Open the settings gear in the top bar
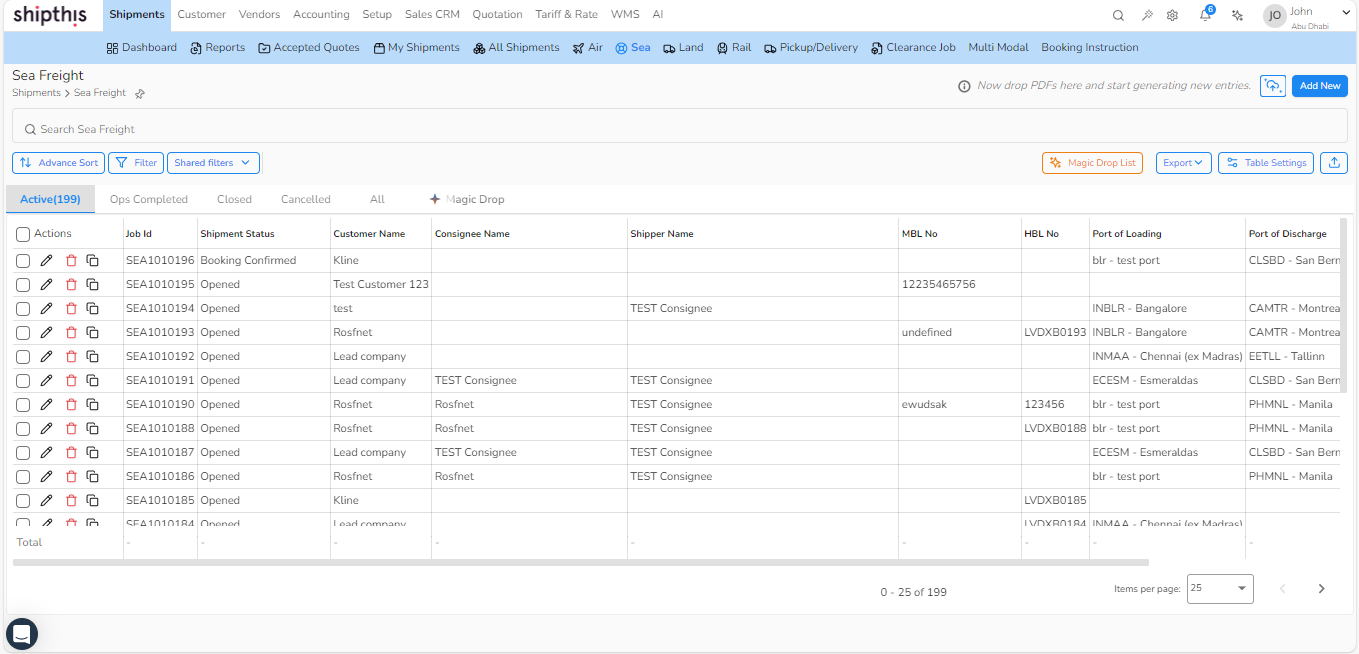 click(1172, 15)
